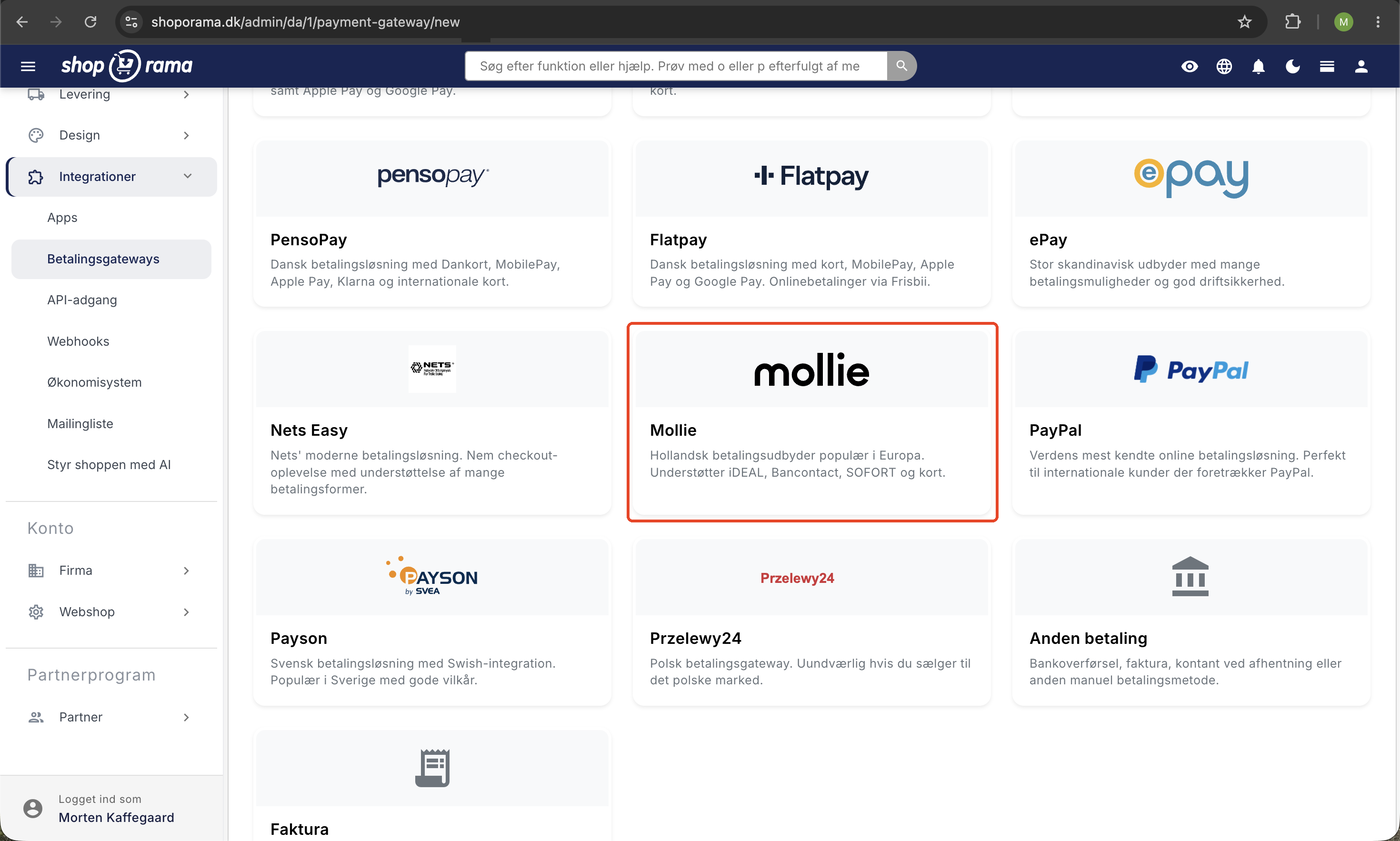This screenshot has height=841, width=1400.
Task: Open browser extensions puzzle icon
Action: [1293, 21]
